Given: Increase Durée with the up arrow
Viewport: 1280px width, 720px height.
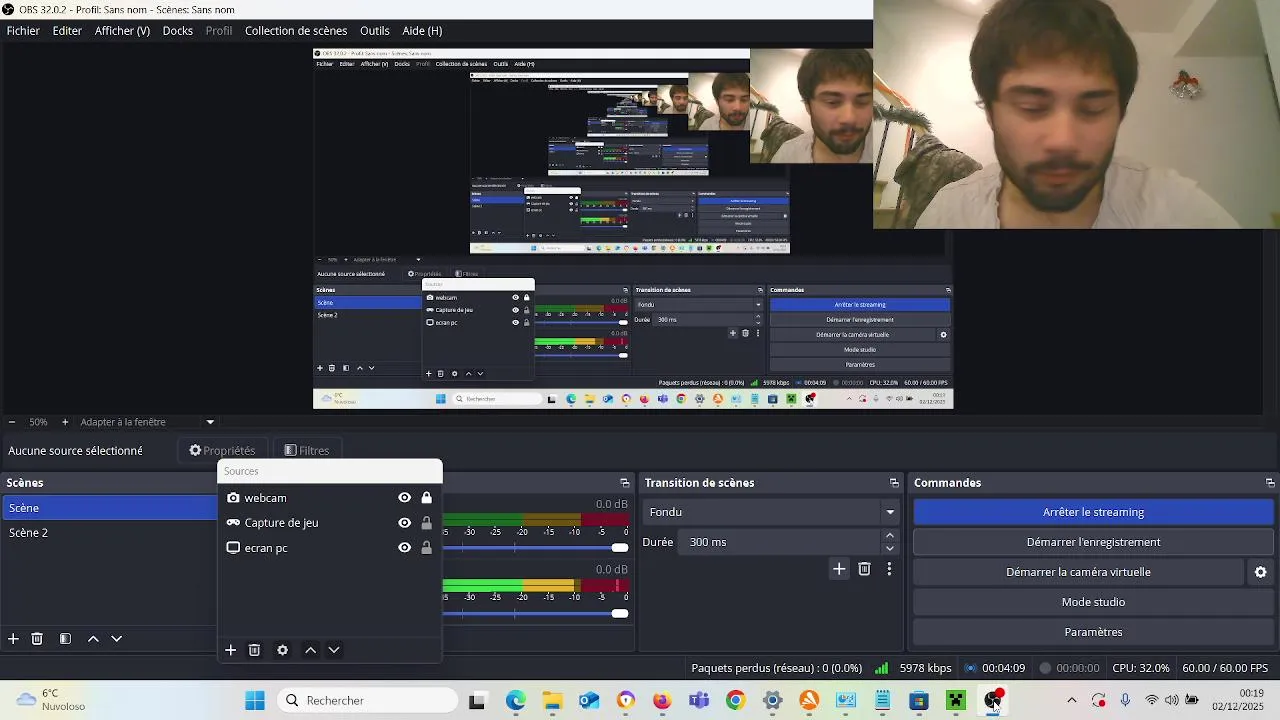Looking at the screenshot, I should point(890,536).
